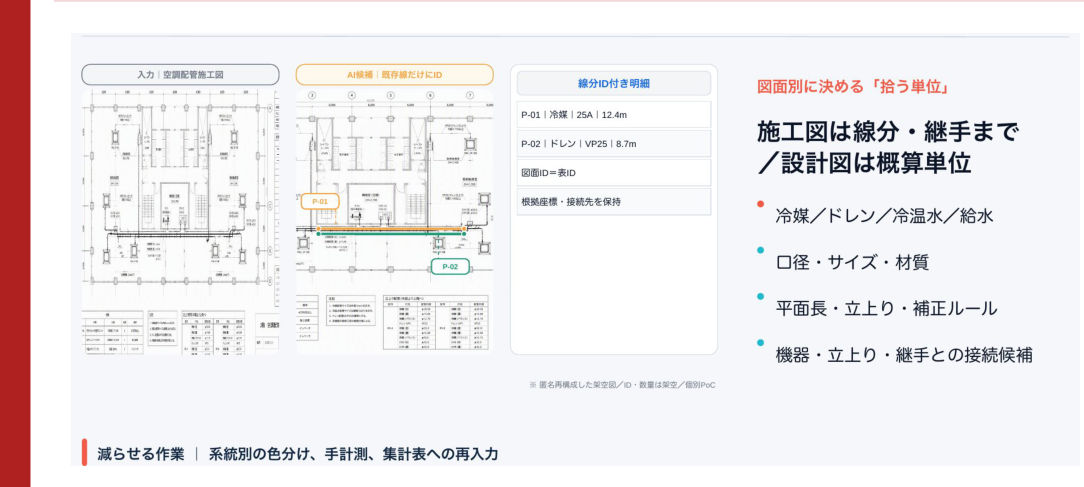
Task: Click the 入力｜空調配管施工図 header pill
Action: [180, 75]
